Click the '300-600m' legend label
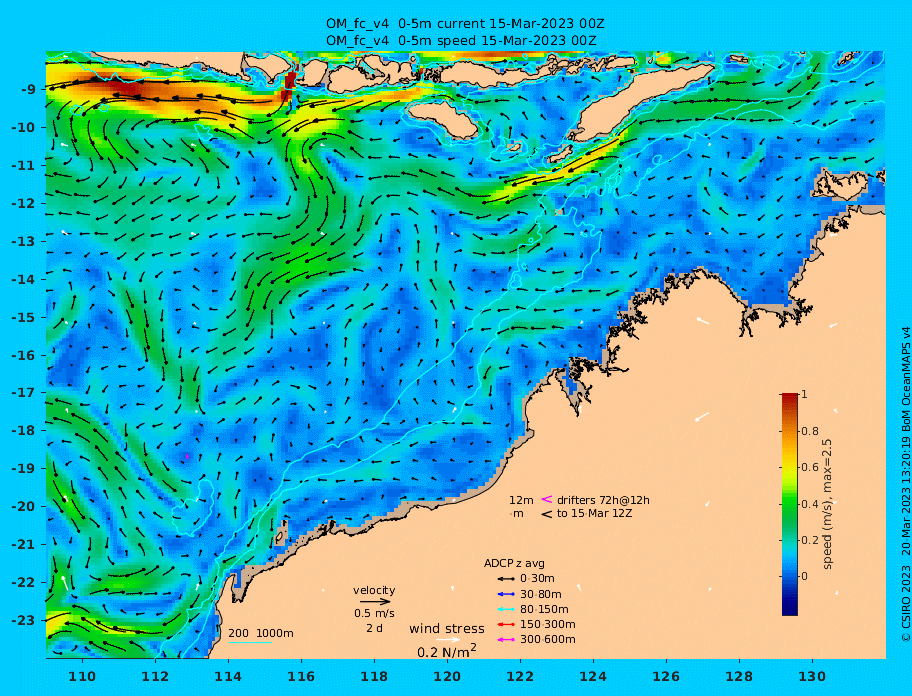 point(547,640)
